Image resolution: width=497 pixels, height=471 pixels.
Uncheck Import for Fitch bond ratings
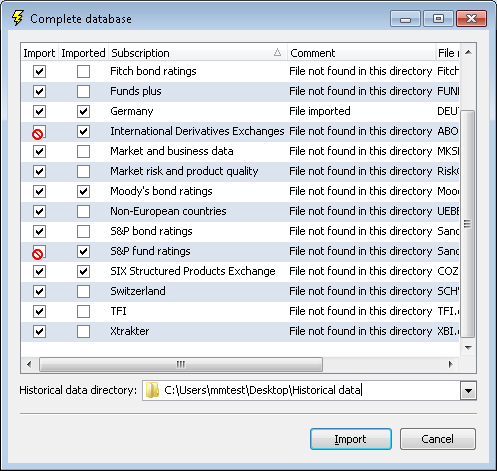click(x=39, y=71)
